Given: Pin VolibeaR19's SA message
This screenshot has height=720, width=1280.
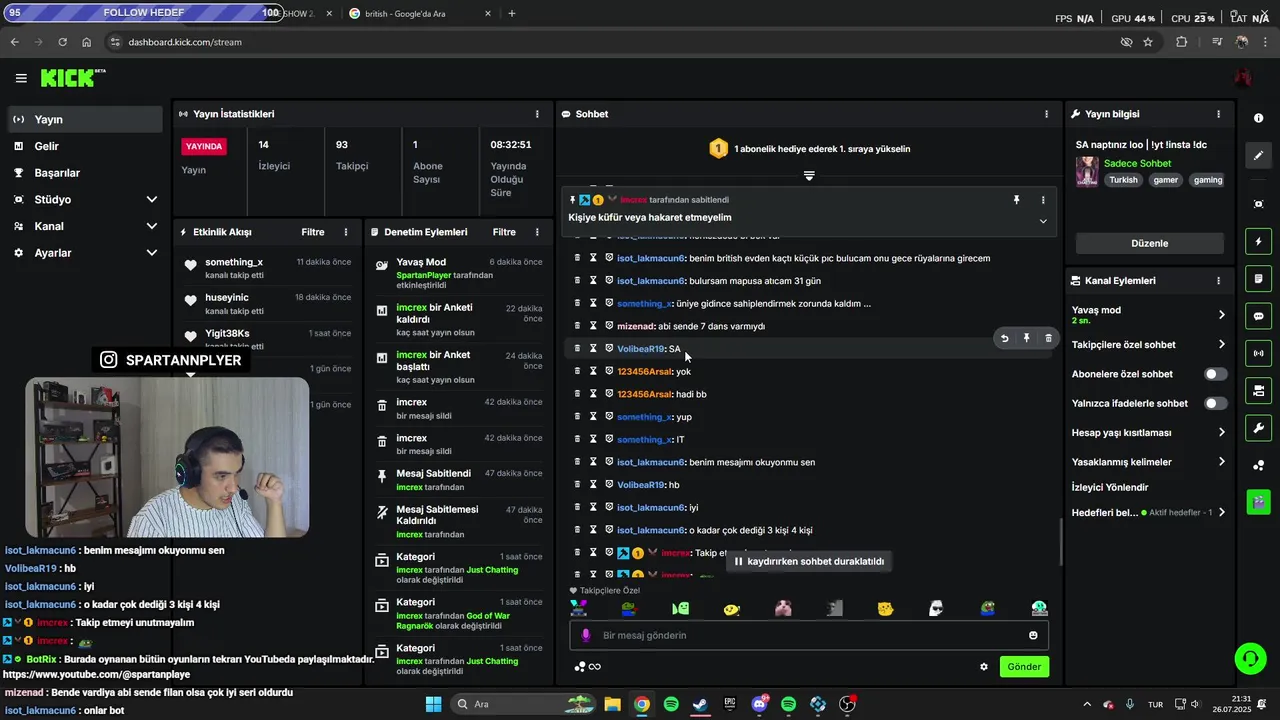Looking at the screenshot, I should (x=1026, y=338).
